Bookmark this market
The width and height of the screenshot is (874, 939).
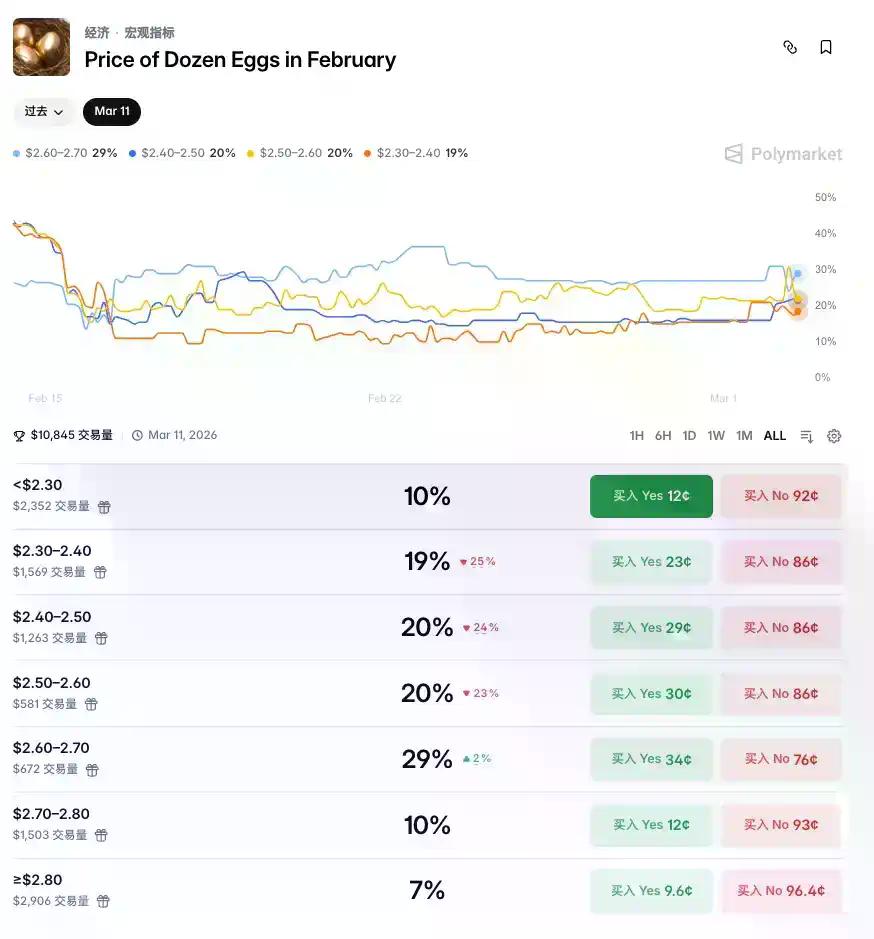tap(826, 47)
